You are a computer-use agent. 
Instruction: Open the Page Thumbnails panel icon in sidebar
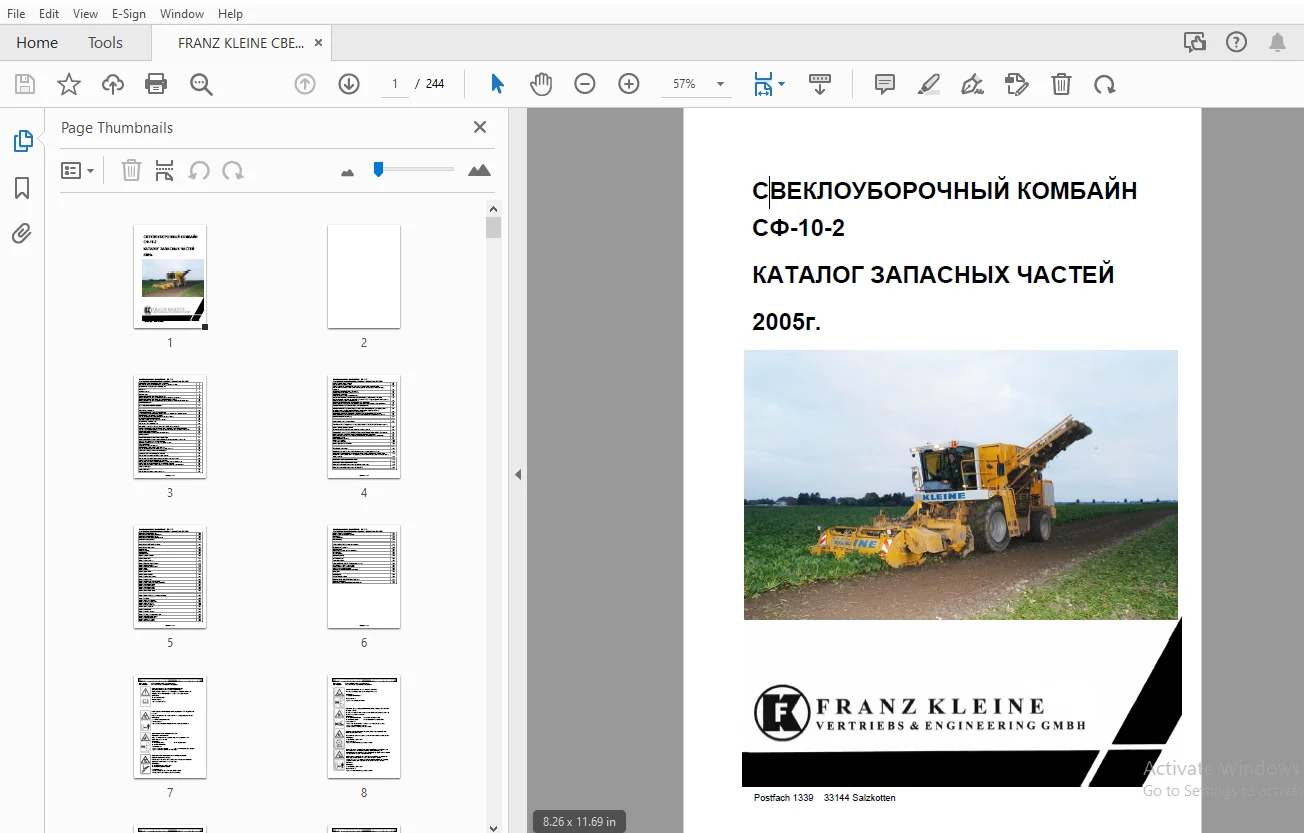tap(22, 141)
